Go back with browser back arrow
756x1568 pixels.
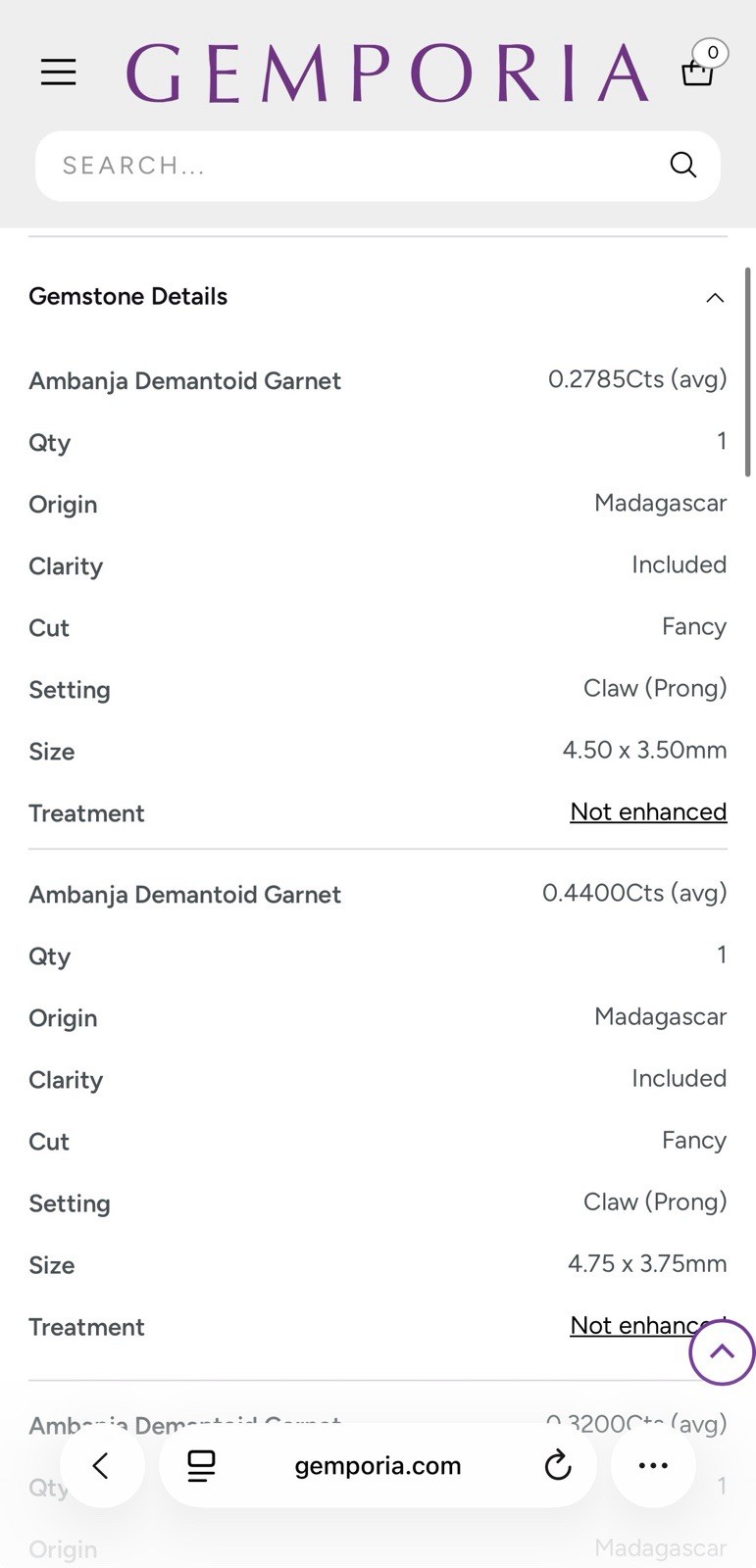pos(101,1466)
